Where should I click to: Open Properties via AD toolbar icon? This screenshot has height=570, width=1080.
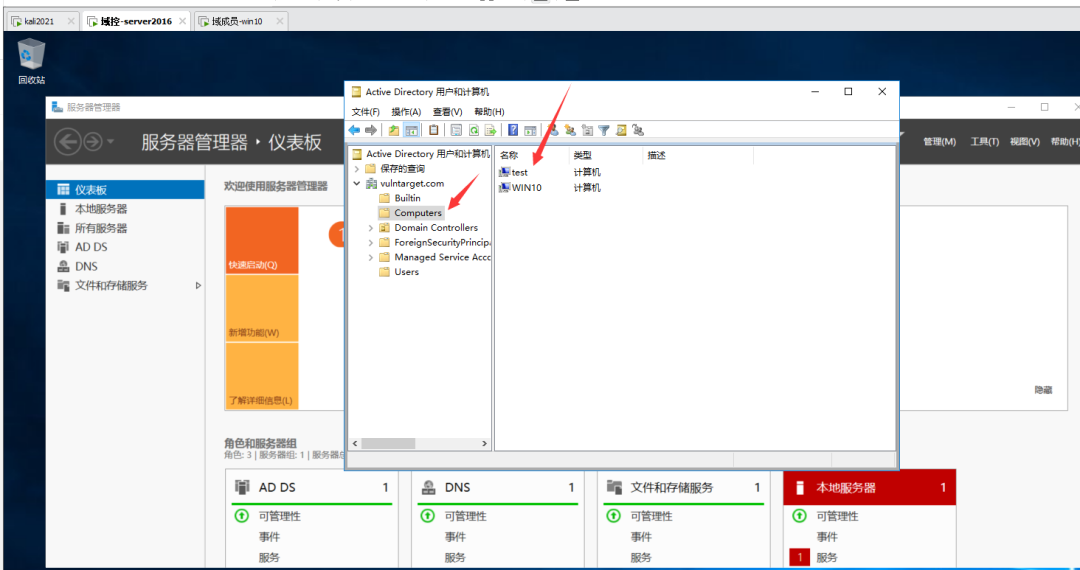click(x=456, y=130)
